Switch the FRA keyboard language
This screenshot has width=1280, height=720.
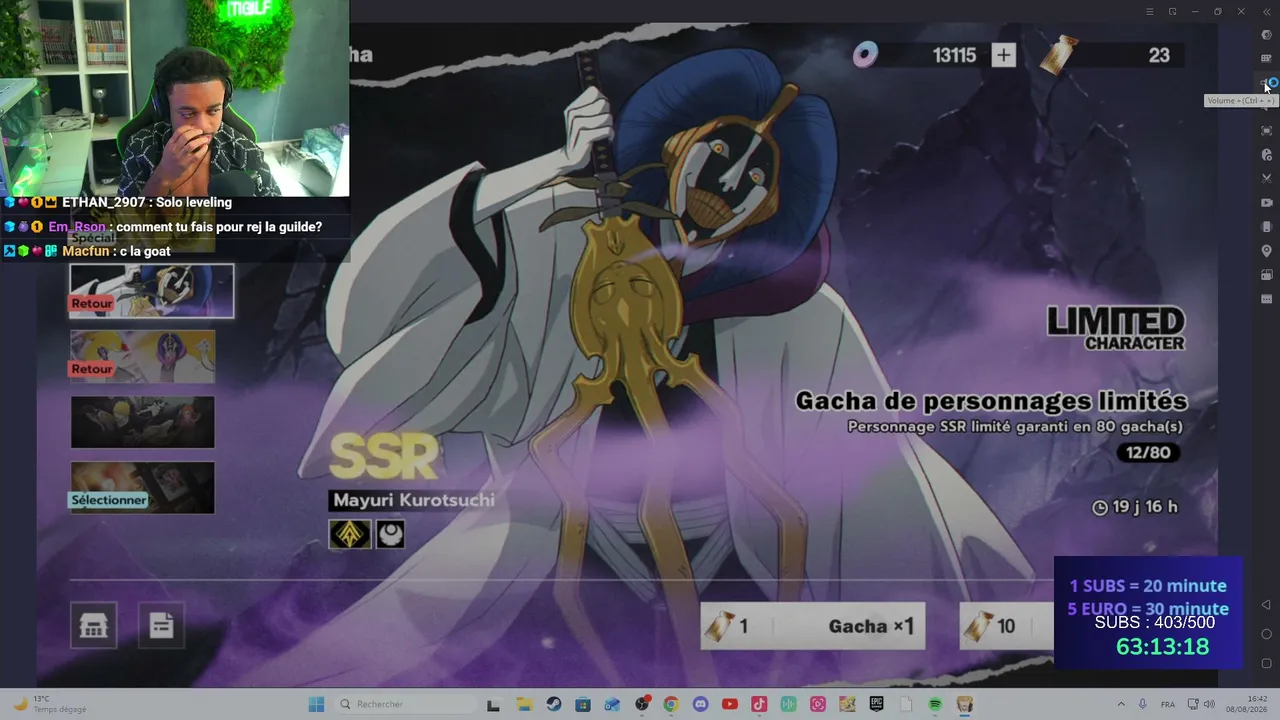pos(1167,704)
